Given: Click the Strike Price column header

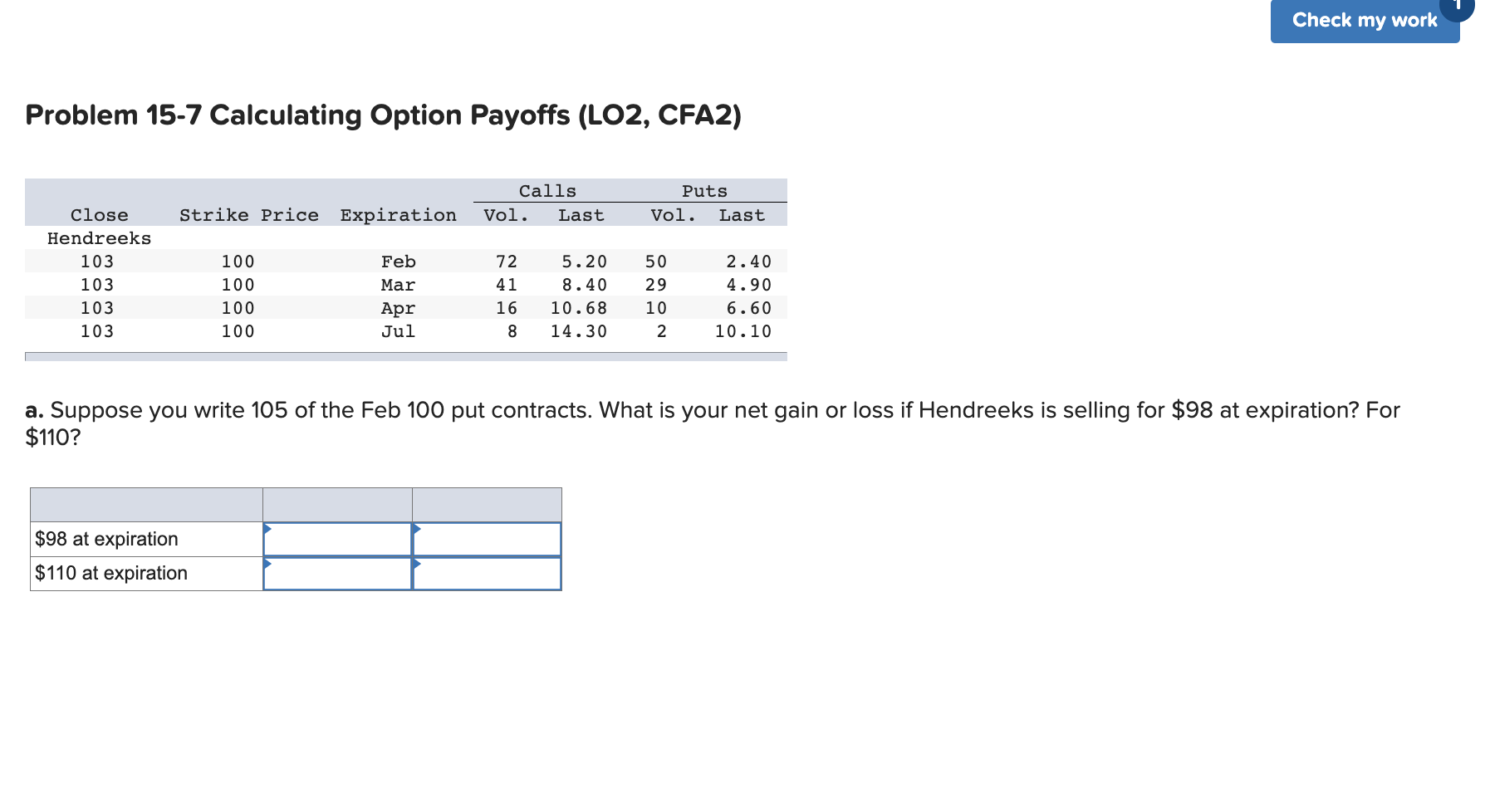Looking at the screenshot, I should [248, 215].
